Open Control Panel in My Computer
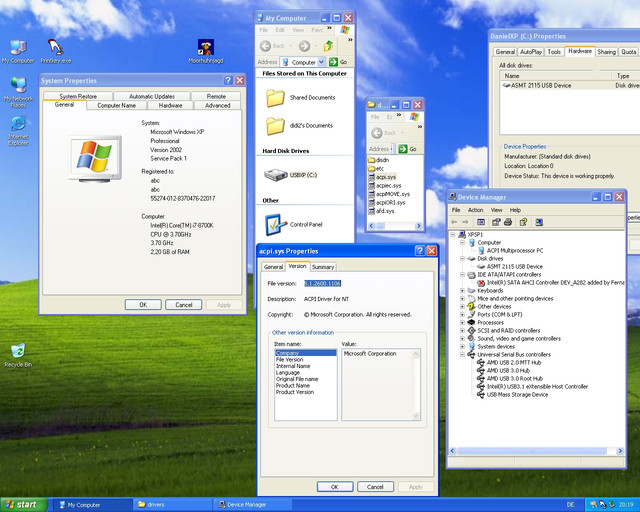Image resolution: width=640 pixels, height=512 pixels. (294, 225)
